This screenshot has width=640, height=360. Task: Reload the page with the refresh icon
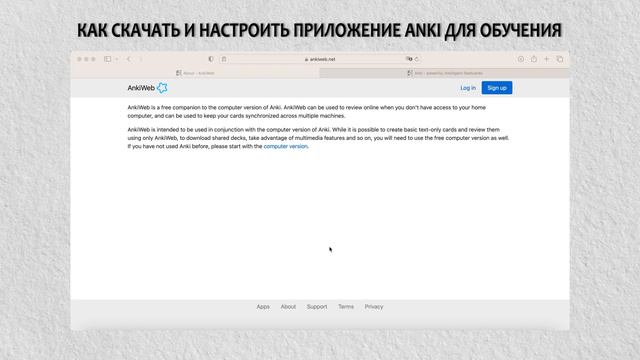point(416,59)
